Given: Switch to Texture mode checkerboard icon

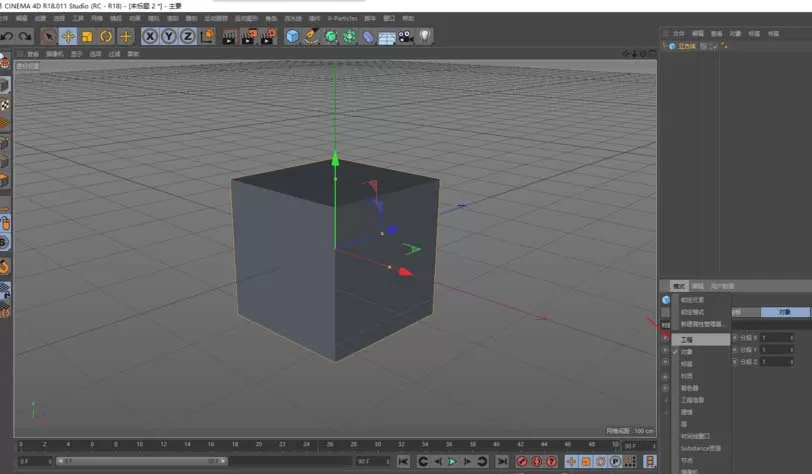Looking at the screenshot, I should point(5,105).
